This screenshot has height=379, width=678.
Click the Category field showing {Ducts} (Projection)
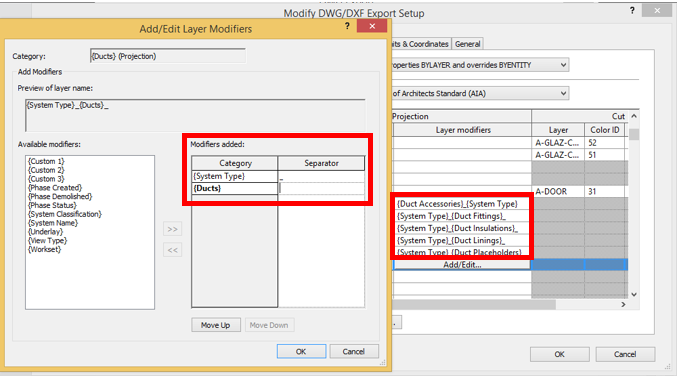coord(168,56)
